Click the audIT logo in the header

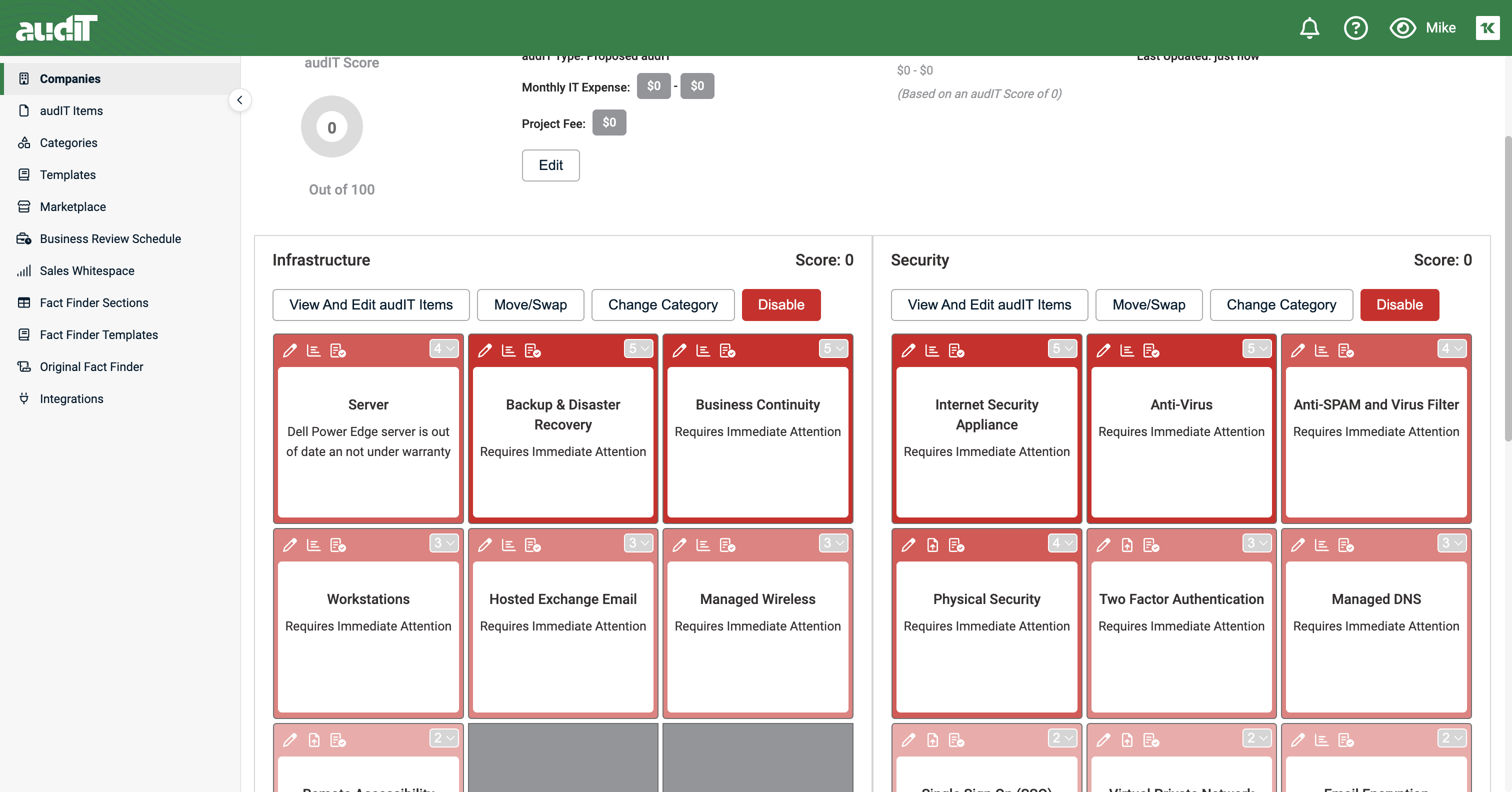pos(56,27)
